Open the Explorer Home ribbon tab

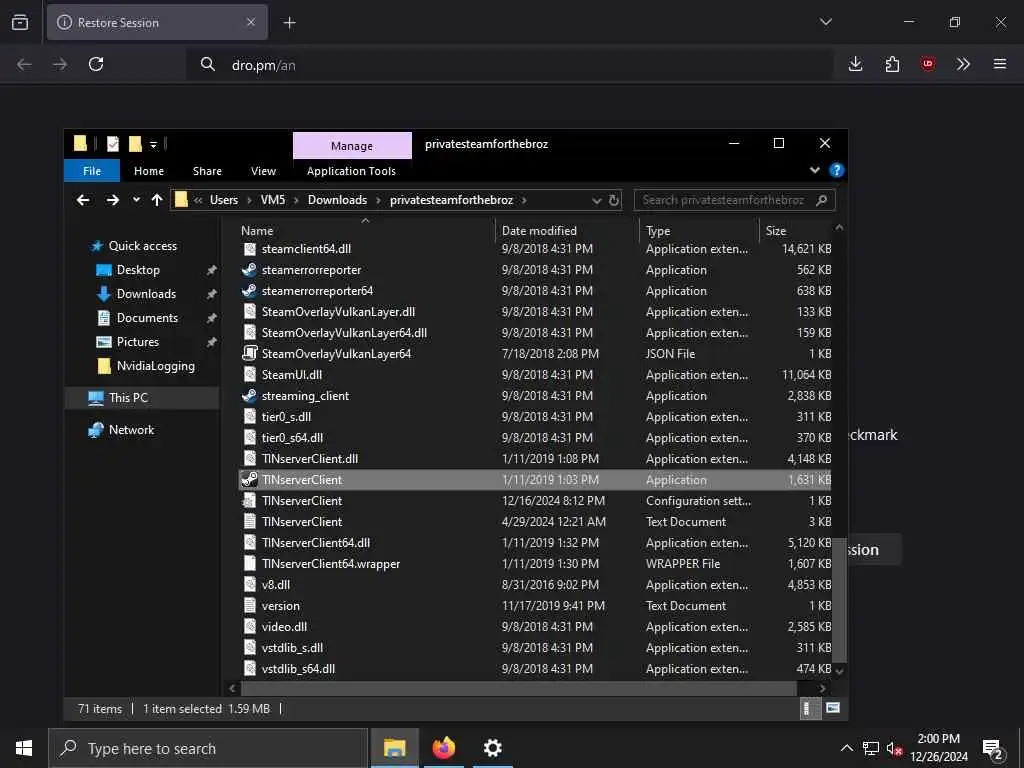click(149, 170)
